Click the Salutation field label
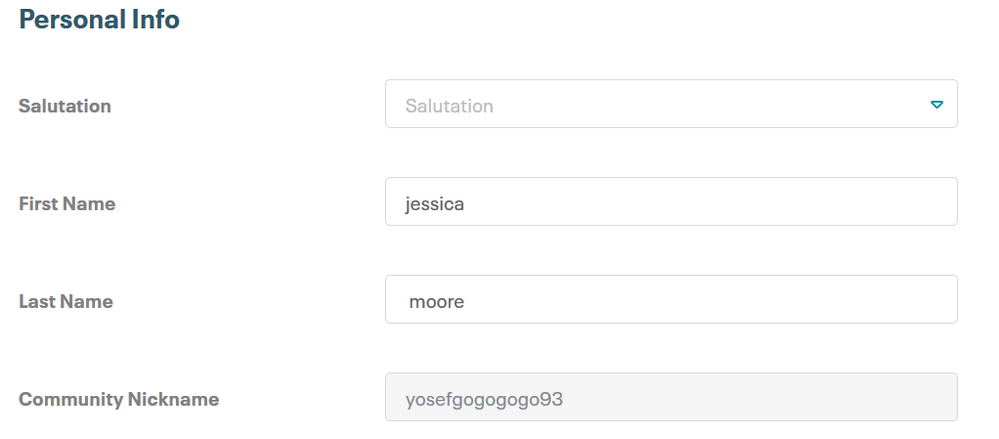This screenshot has width=999, height=439. (x=65, y=106)
